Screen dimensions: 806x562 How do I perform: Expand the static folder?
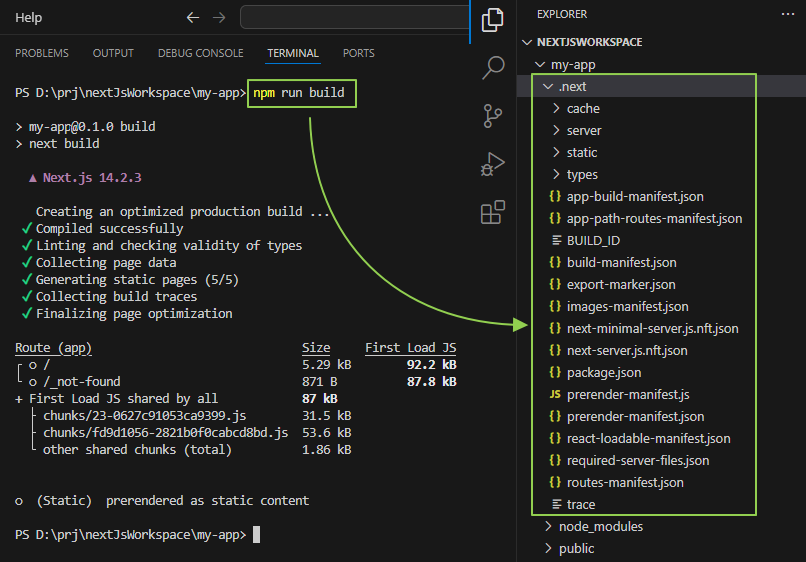coord(556,152)
